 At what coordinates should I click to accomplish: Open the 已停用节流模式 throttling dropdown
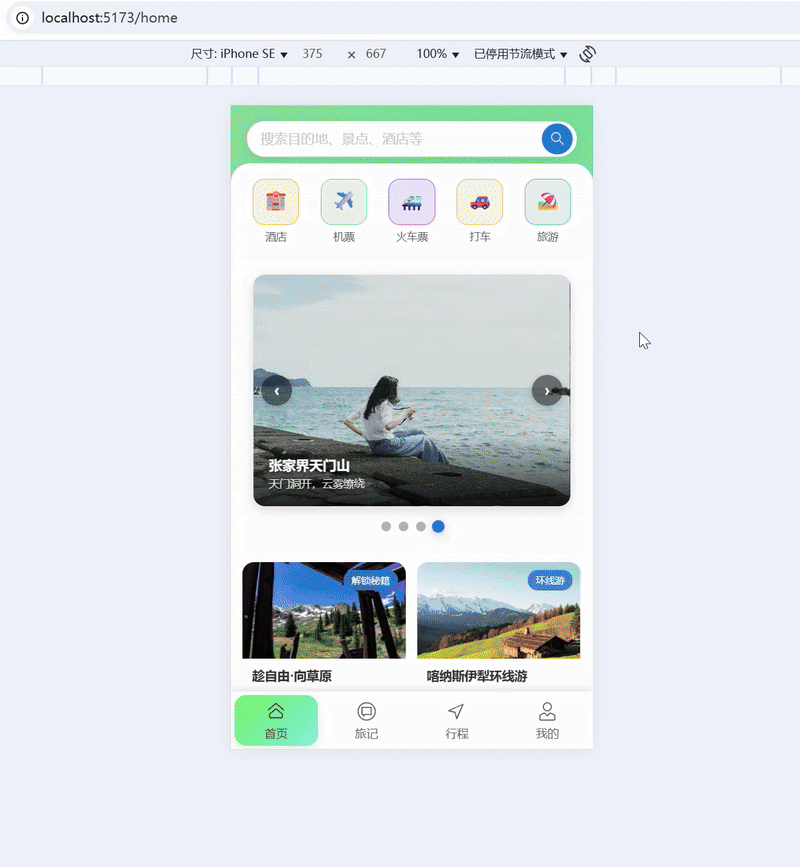515,54
